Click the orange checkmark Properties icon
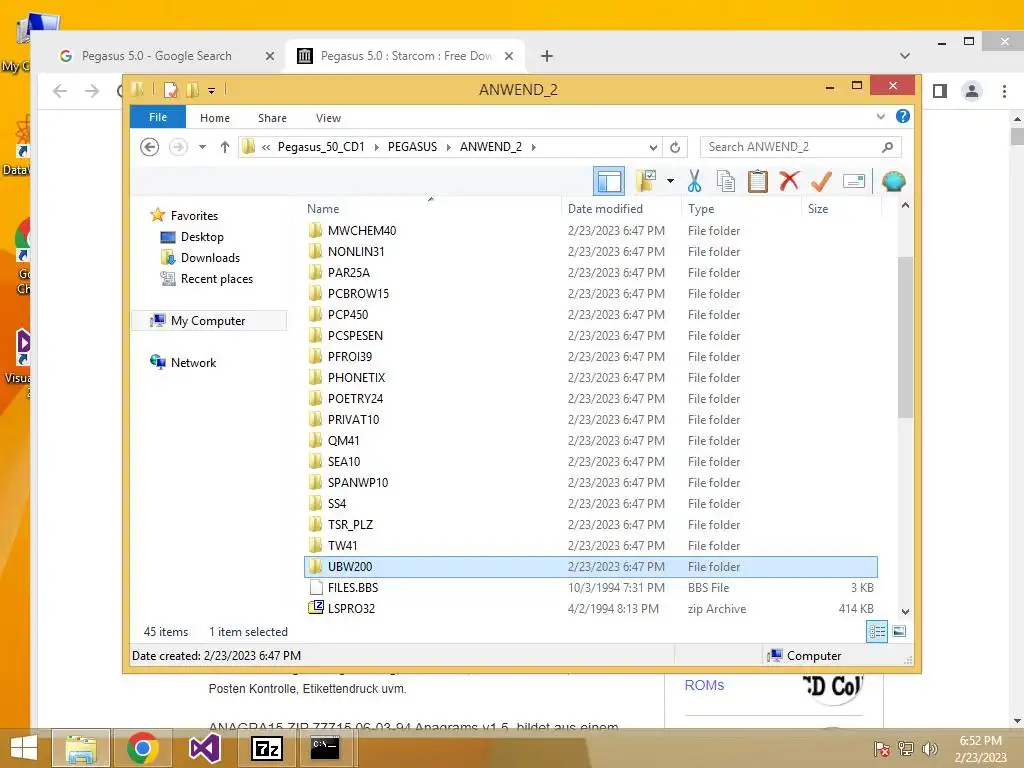1024x768 pixels. tap(821, 181)
